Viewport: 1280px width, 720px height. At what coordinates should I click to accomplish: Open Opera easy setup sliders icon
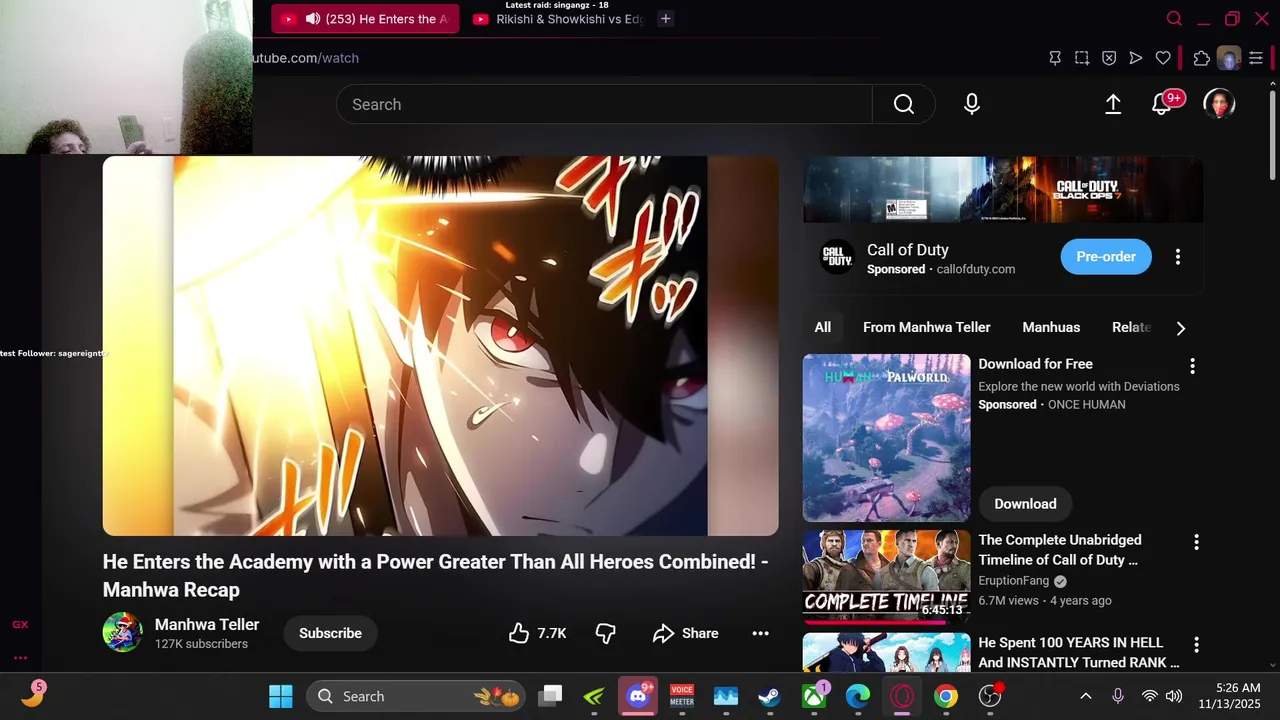point(1256,58)
